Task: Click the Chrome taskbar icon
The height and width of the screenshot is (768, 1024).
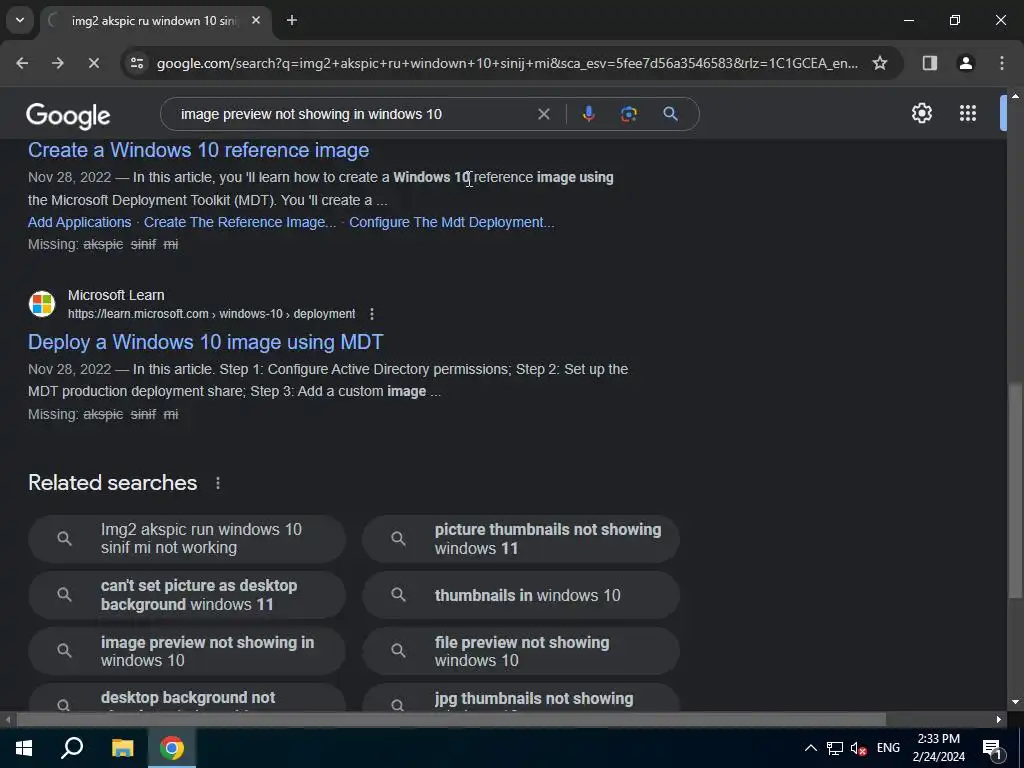Action: [172, 748]
